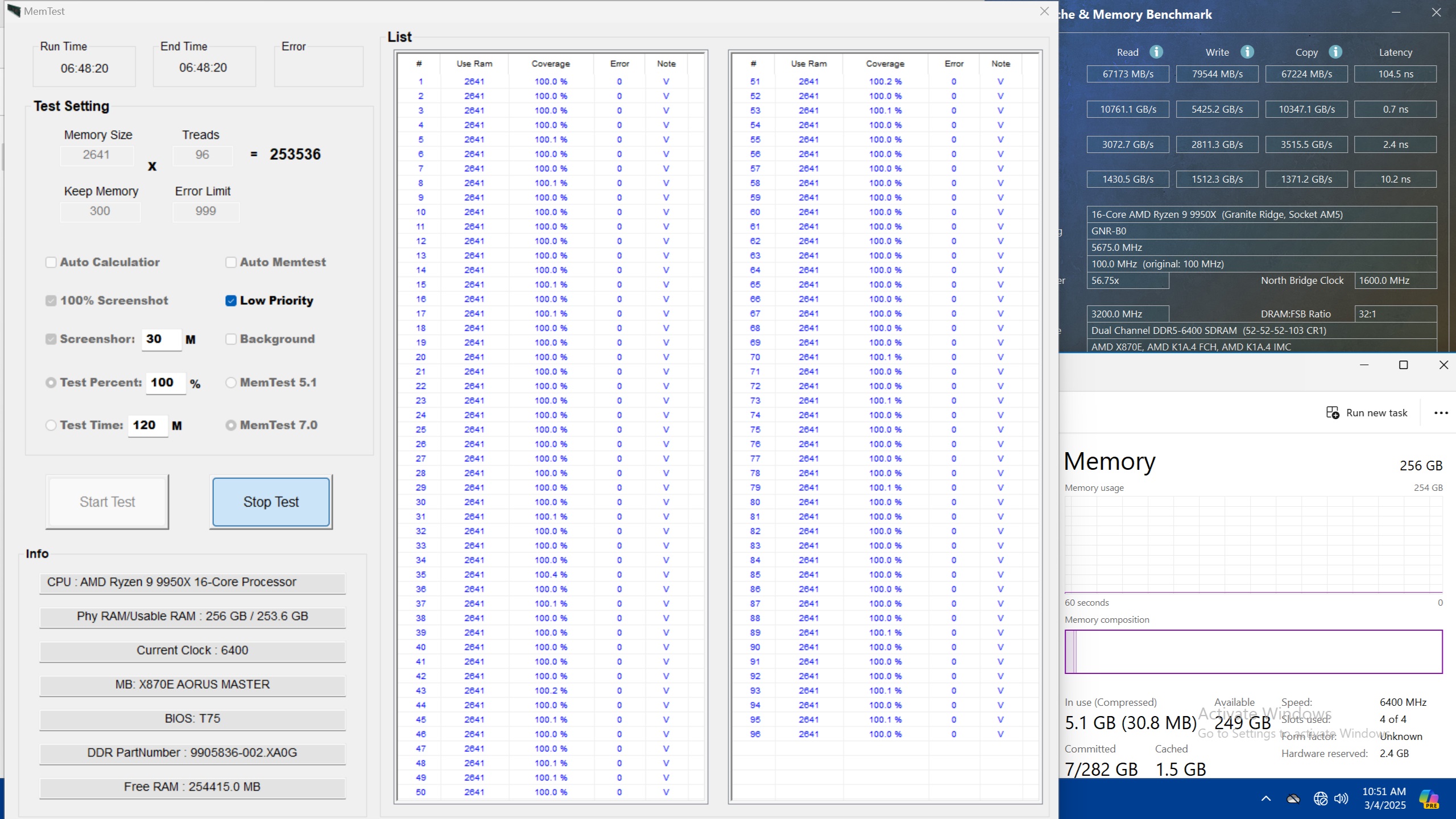
Task: Click the OneDrive cloud tray icon
Action: tap(1293, 799)
